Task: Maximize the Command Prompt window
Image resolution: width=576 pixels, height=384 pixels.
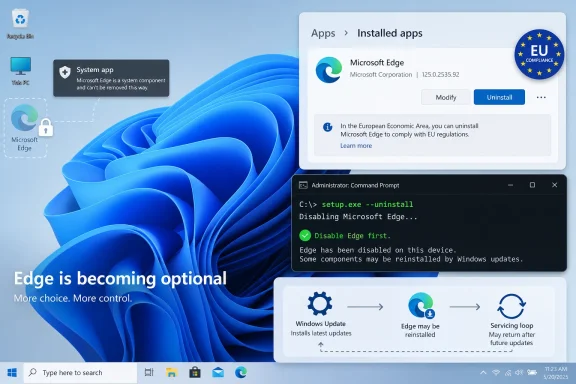Action: (532, 185)
